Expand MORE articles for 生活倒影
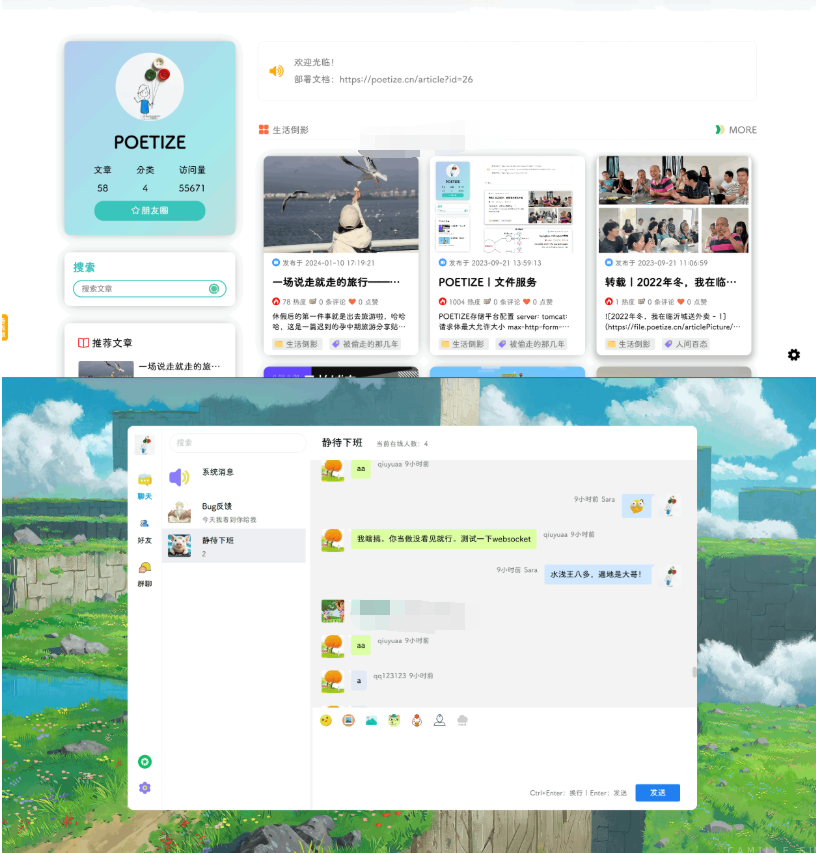Viewport: 816px width, 853px height. (736, 130)
